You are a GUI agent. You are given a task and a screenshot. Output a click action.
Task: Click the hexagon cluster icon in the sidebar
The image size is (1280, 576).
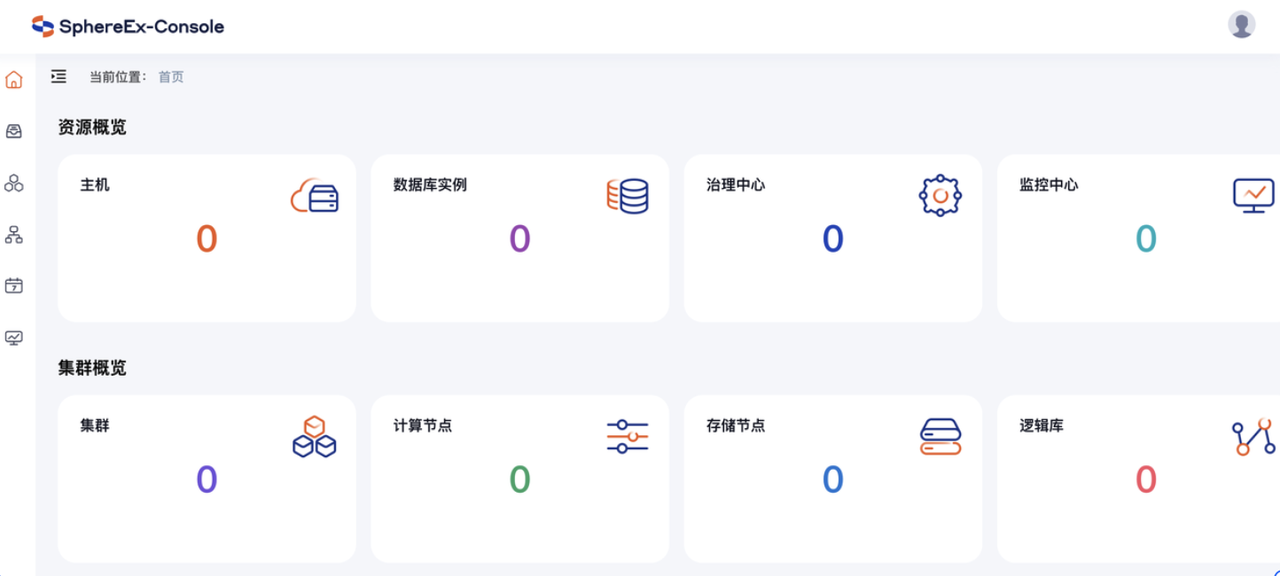[x=14, y=182]
